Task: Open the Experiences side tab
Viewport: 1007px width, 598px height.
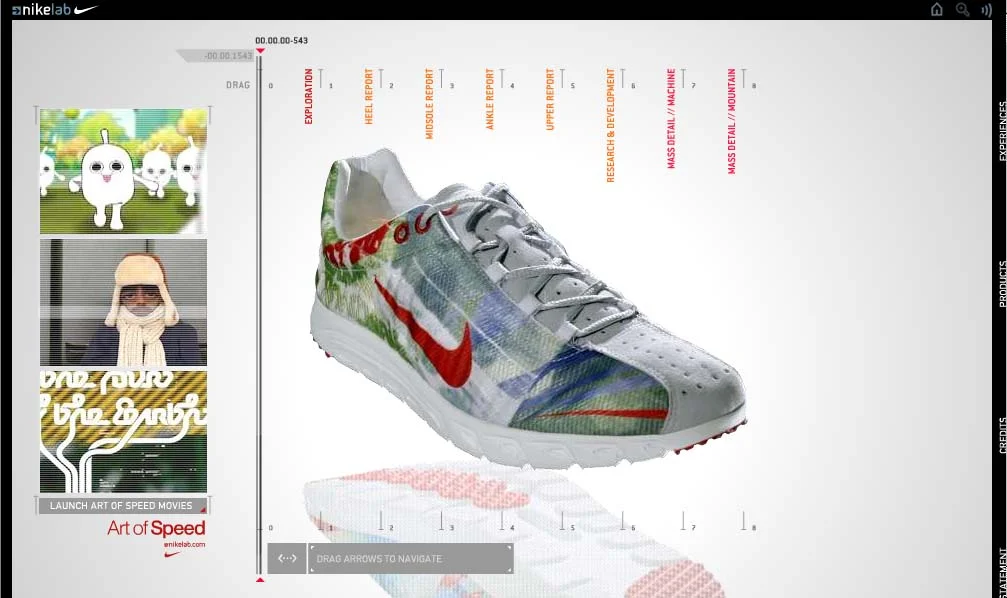Action: coord(1002,130)
